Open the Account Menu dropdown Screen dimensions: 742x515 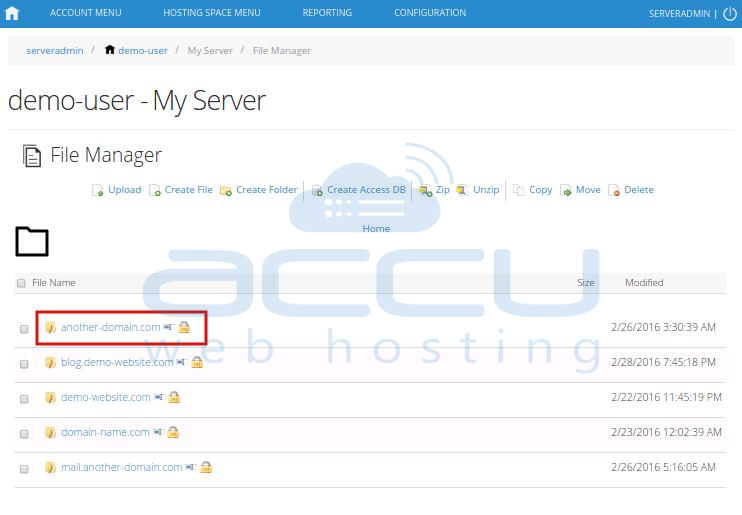tap(85, 13)
